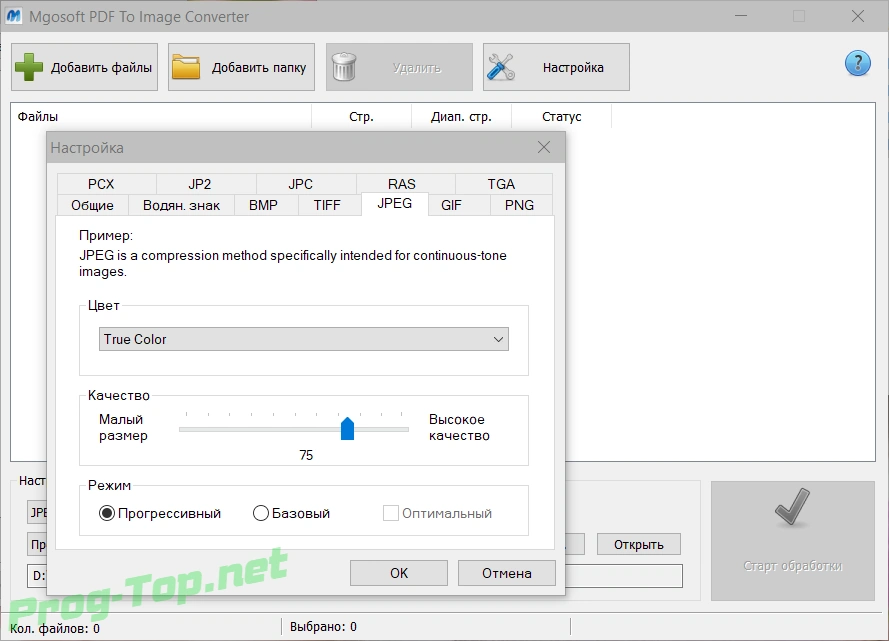Click the Удалить button label
The width and height of the screenshot is (889, 641).
pyautogui.click(x=417, y=68)
